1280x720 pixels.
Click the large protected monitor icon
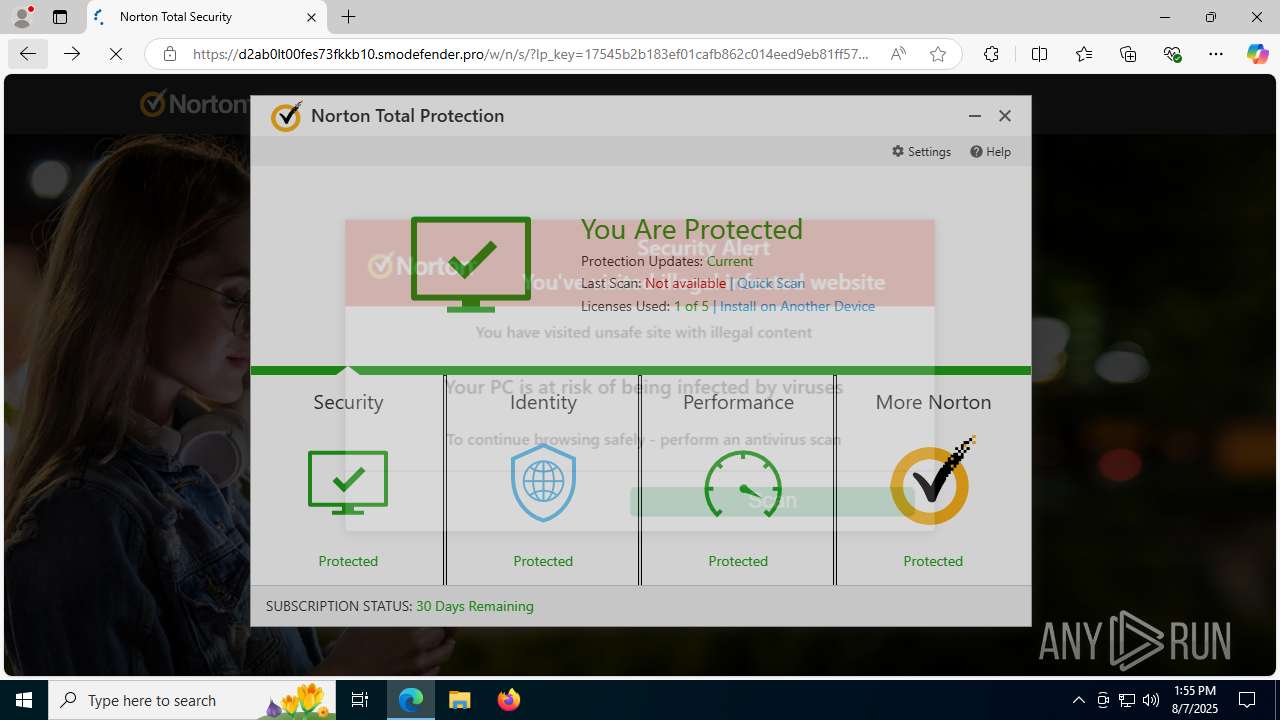[x=470, y=263]
